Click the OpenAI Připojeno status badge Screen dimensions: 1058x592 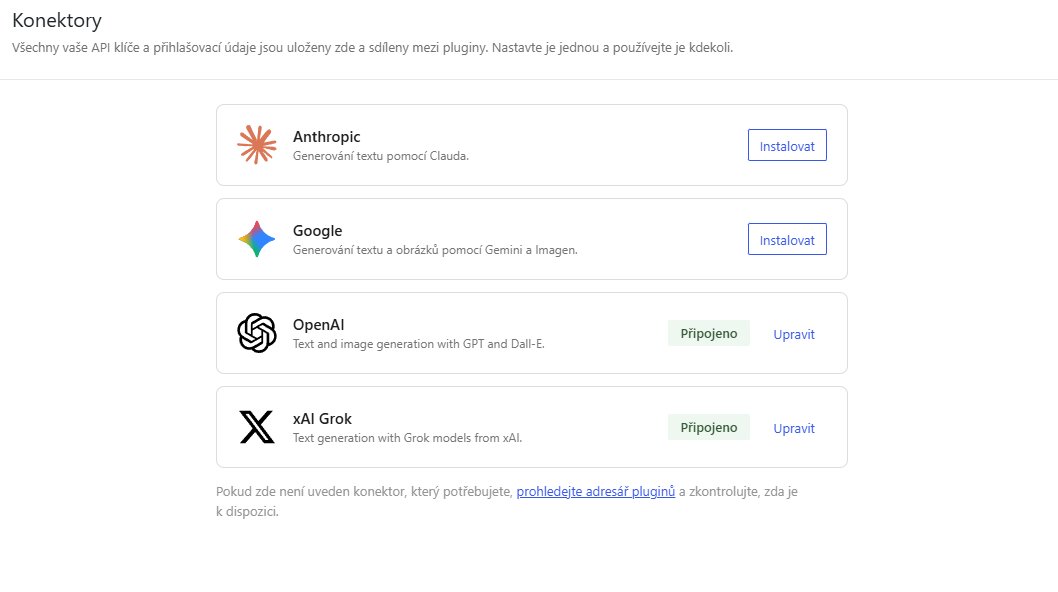[708, 333]
